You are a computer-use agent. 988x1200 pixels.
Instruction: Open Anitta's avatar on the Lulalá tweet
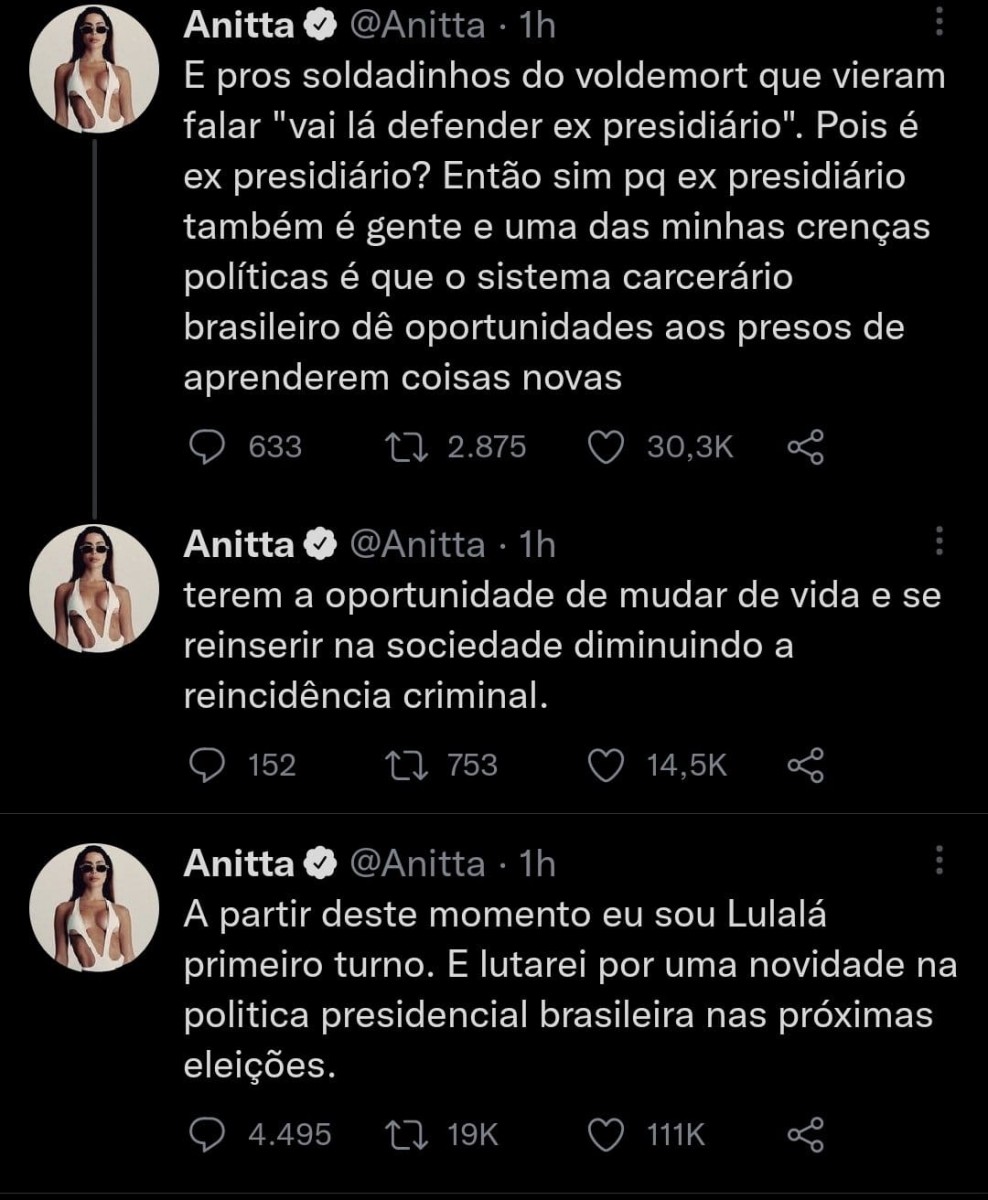96,908
